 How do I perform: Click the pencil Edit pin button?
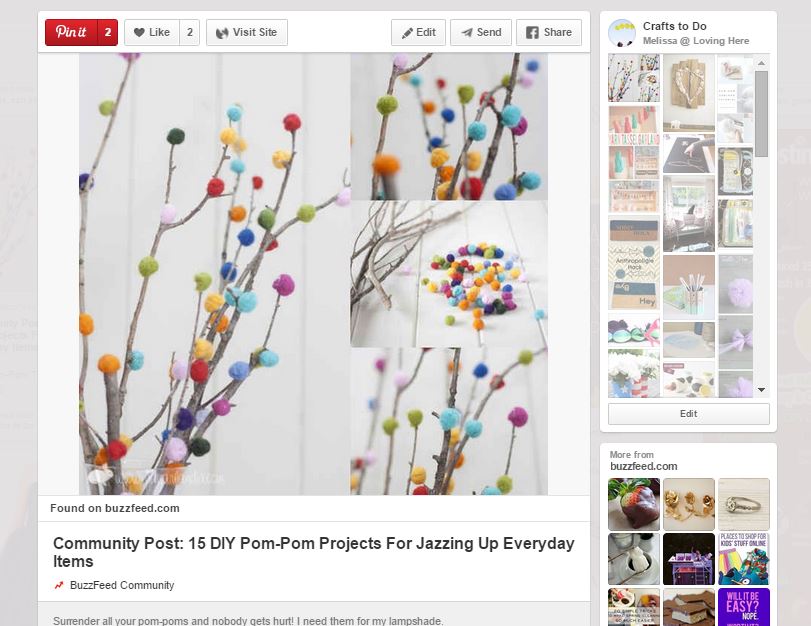418,33
